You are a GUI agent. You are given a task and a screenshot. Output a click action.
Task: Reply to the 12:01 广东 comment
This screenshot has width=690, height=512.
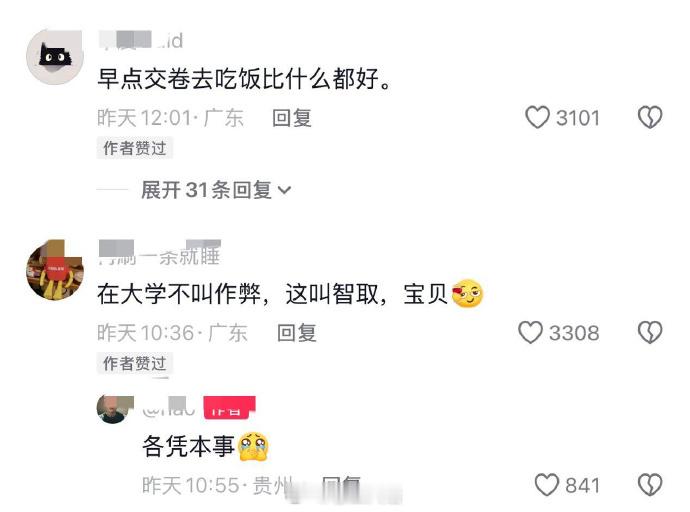pyautogui.click(x=292, y=118)
